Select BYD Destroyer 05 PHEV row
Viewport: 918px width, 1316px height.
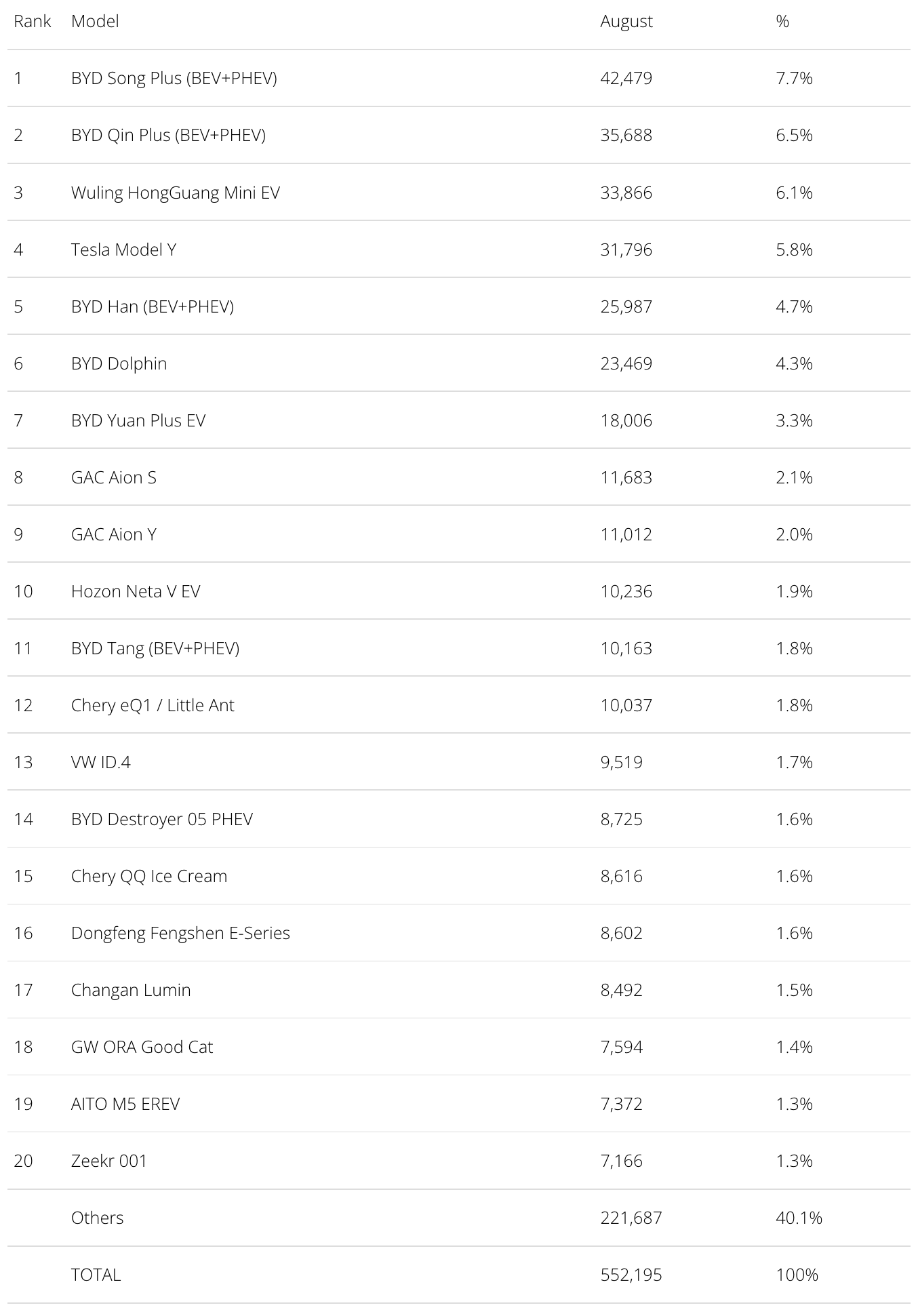pos(459,818)
